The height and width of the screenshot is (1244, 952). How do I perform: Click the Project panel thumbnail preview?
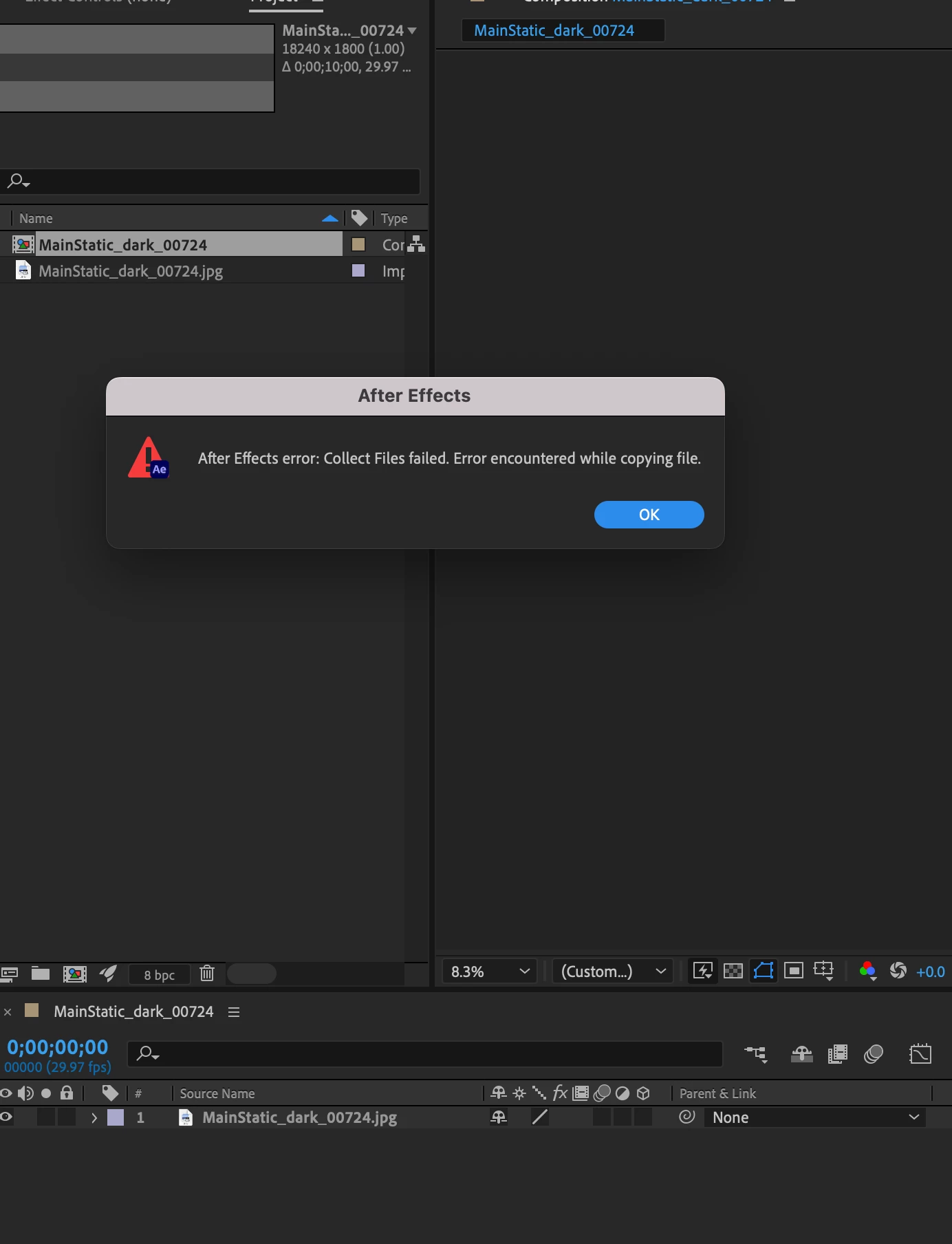click(137, 67)
